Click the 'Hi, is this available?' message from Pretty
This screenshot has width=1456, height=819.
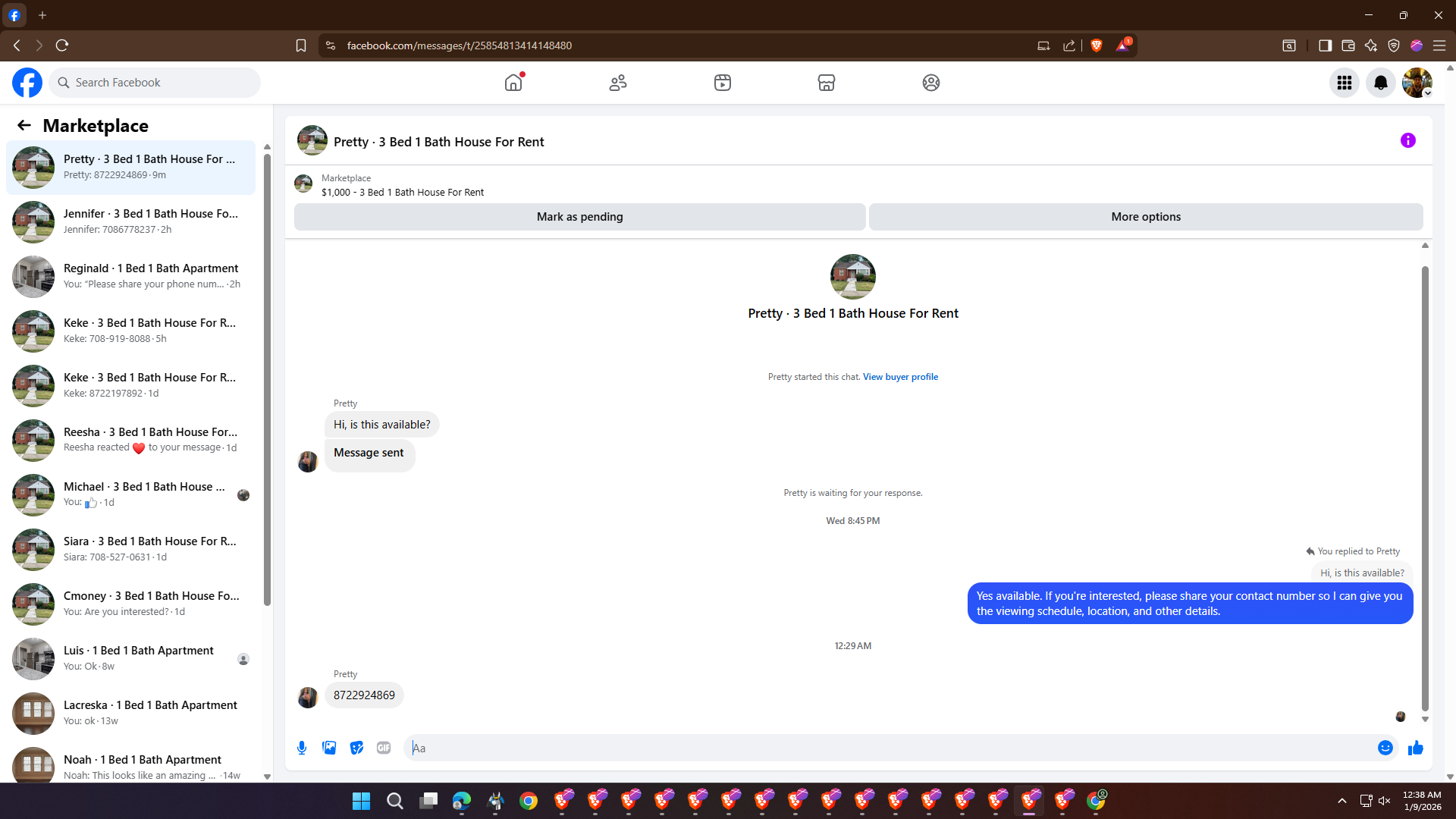coord(382,425)
